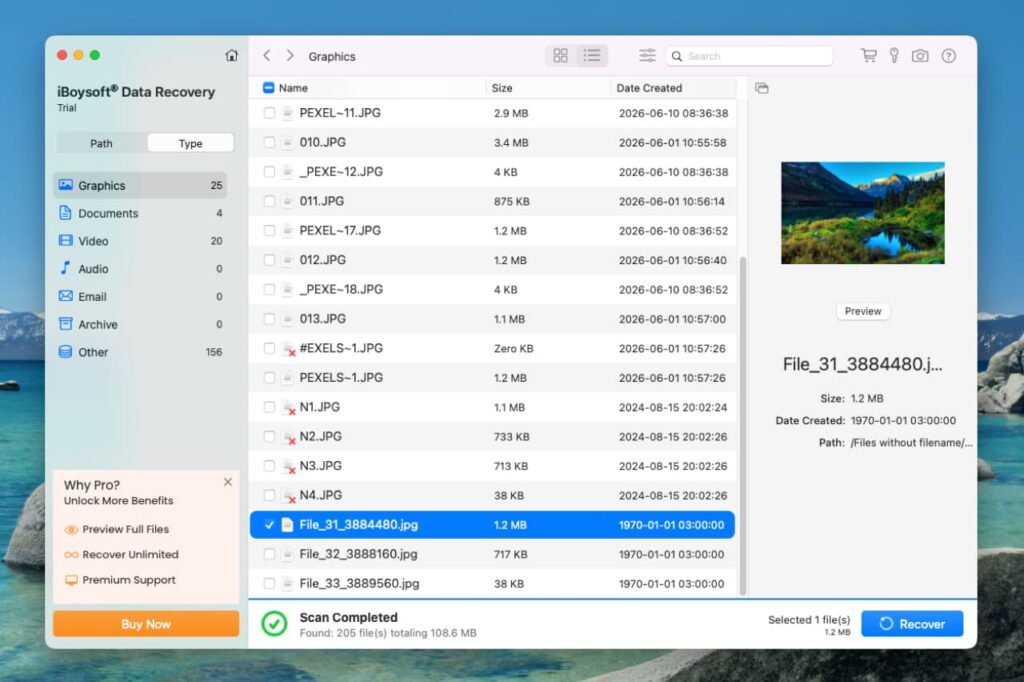Image resolution: width=1024 pixels, height=682 pixels.
Task: Check the box for 010.JPG
Action: point(269,142)
